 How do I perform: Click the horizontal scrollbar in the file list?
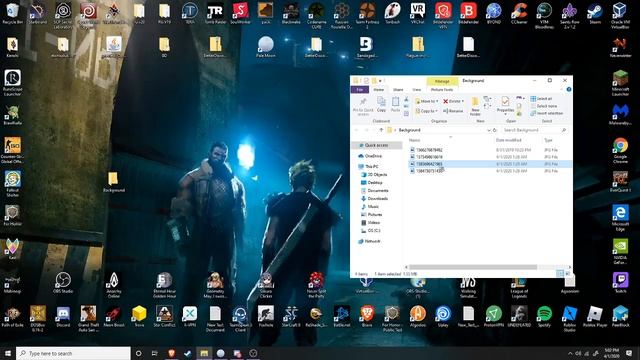(473, 267)
